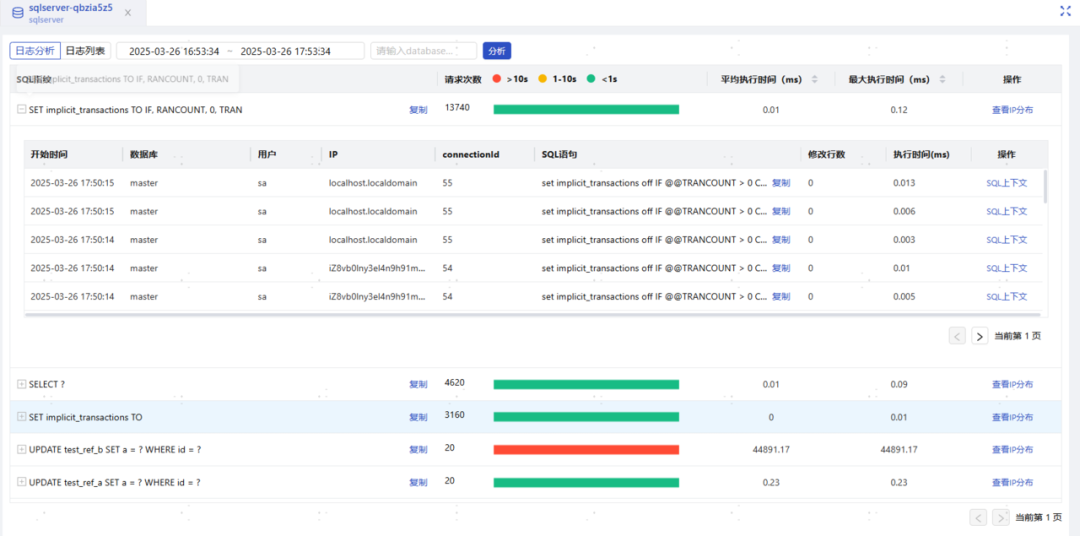The height and width of the screenshot is (536, 1080).
Task: Switch to 日志列表 tab
Action: click(85, 50)
